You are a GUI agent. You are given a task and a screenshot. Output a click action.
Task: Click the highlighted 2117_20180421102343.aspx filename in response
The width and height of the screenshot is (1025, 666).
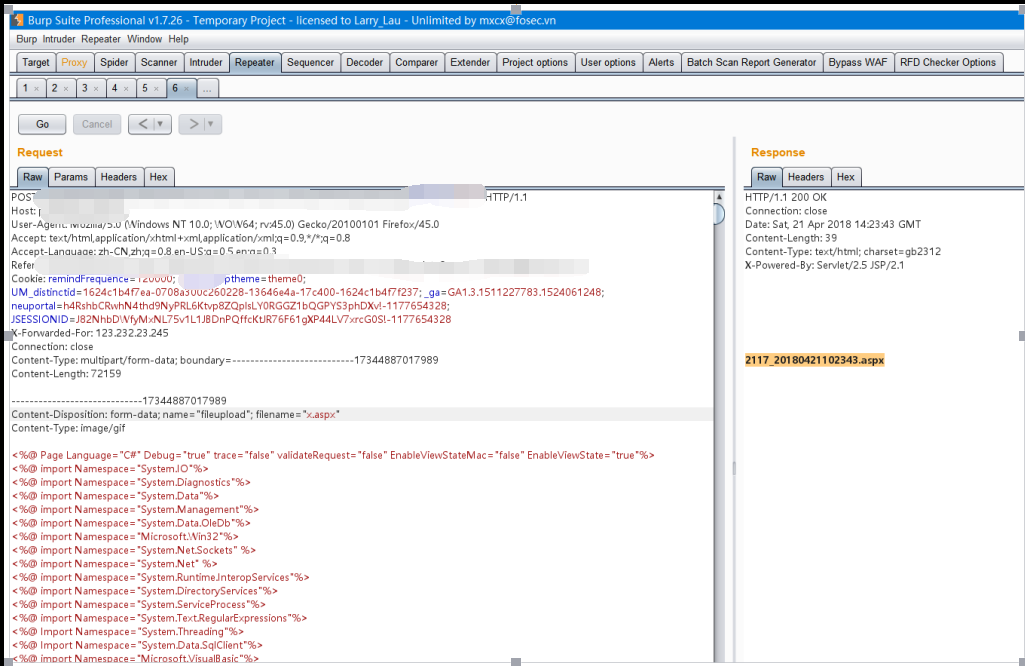pos(815,360)
